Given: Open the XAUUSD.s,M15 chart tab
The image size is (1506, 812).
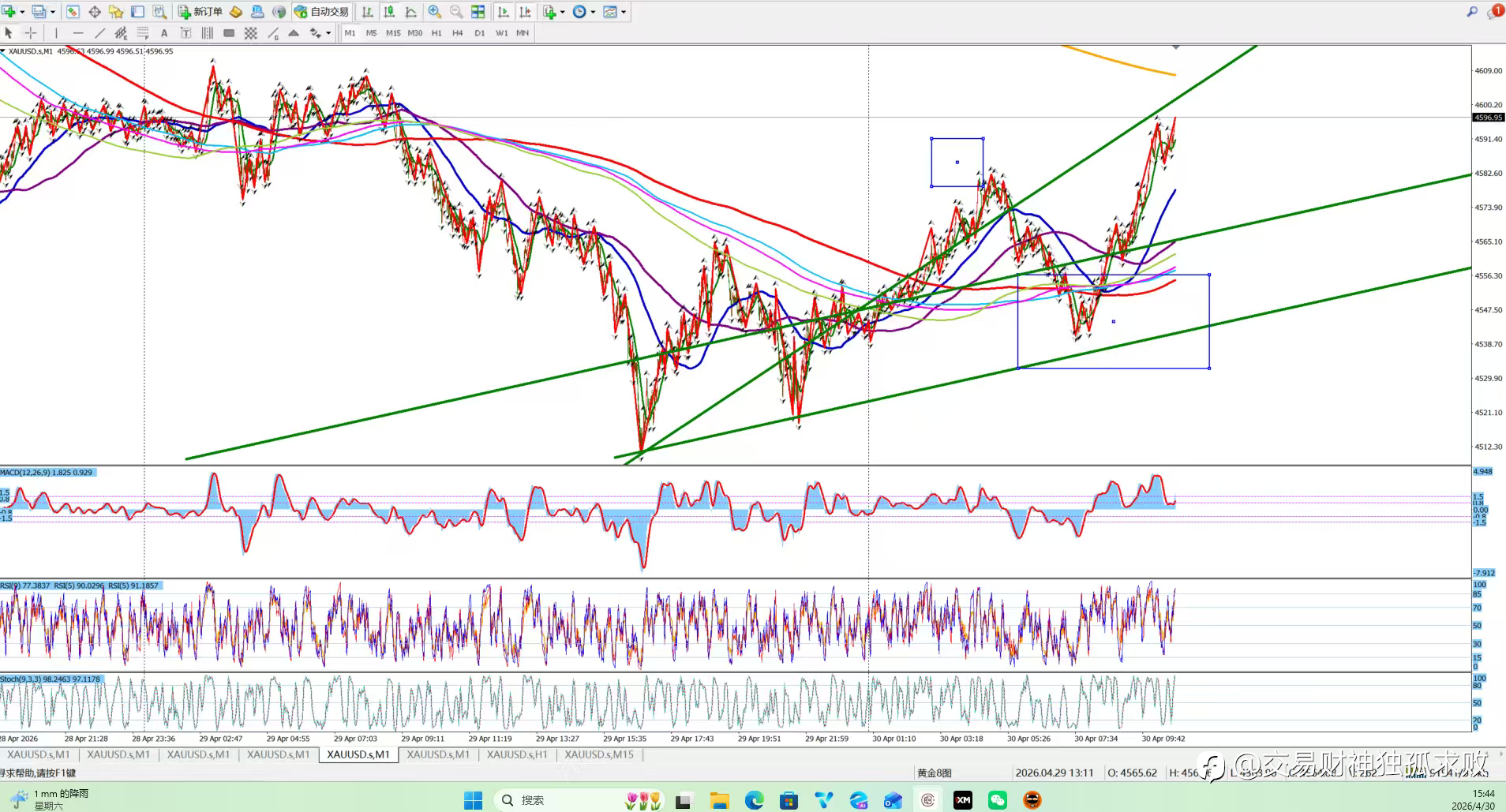Looking at the screenshot, I should (598, 754).
